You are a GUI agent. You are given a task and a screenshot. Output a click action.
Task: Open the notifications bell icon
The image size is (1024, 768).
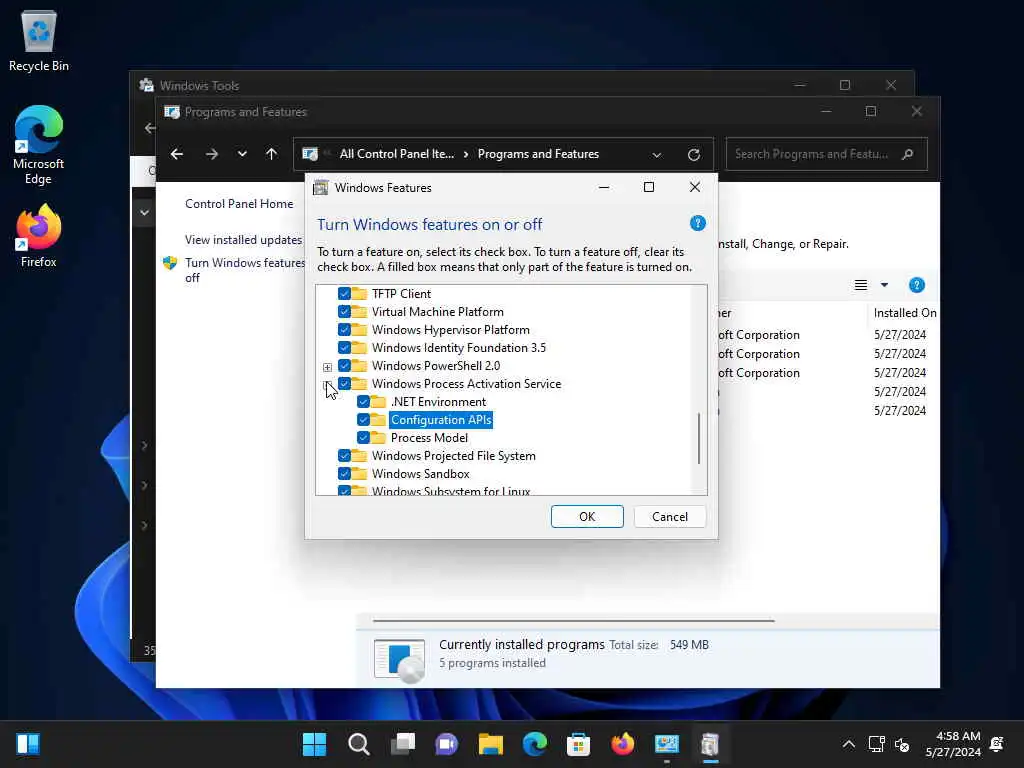click(997, 744)
